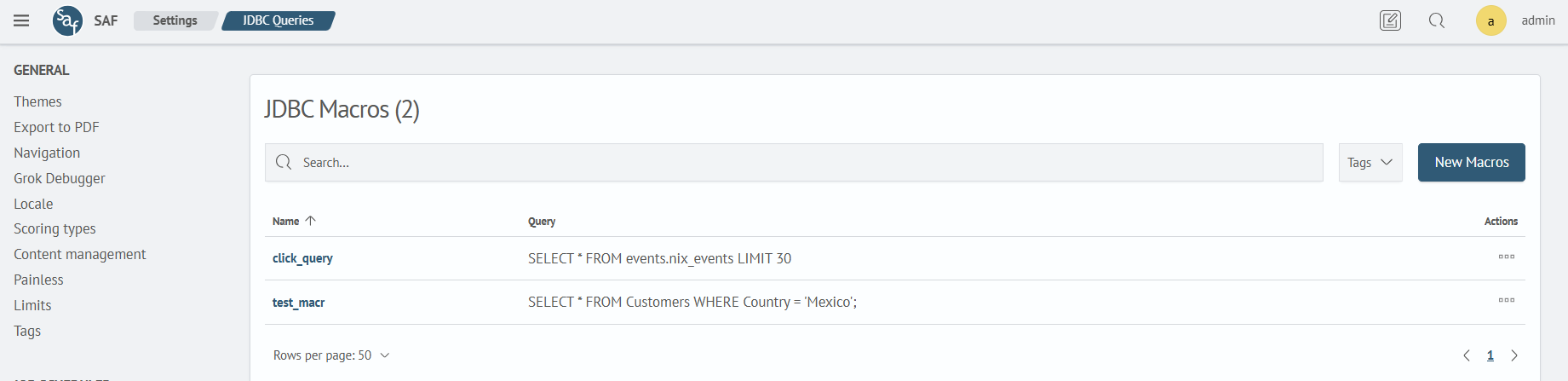Open Grok Debugger

tap(60, 178)
